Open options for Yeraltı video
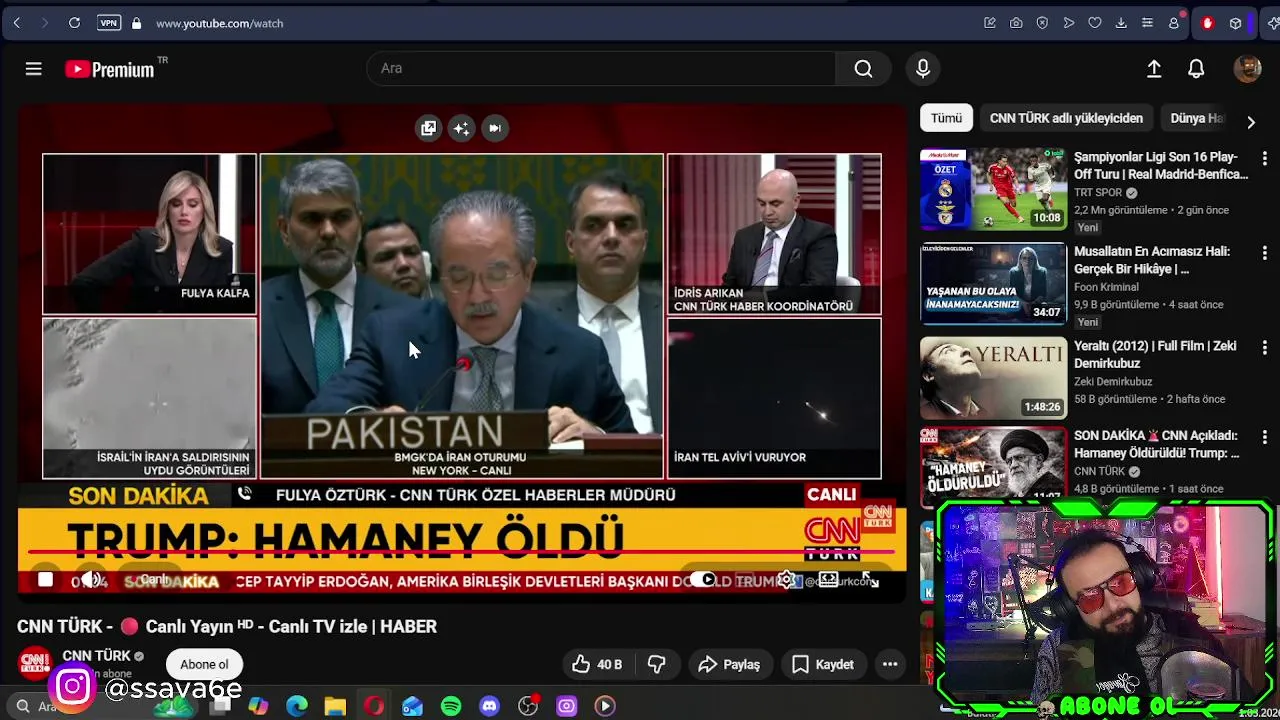Image resolution: width=1280 pixels, height=720 pixels. coord(1264,348)
